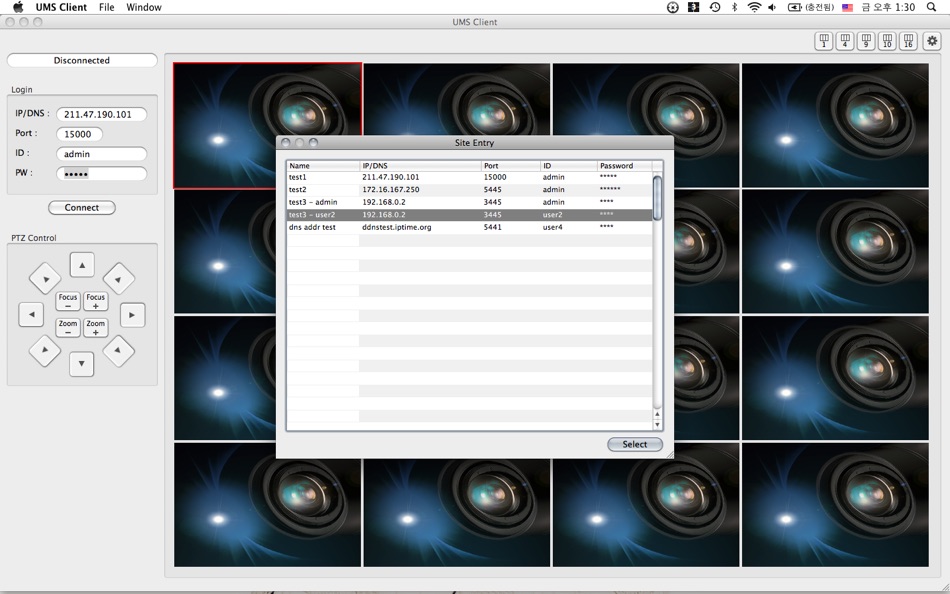Select the test3 - user2 row
The image size is (950, 594).
pos(470,215)
